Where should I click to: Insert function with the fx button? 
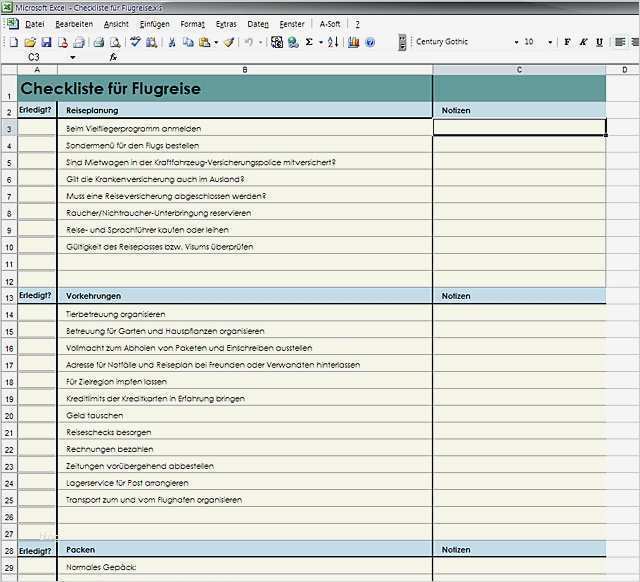pyautogui.click(x=113, y=57)
